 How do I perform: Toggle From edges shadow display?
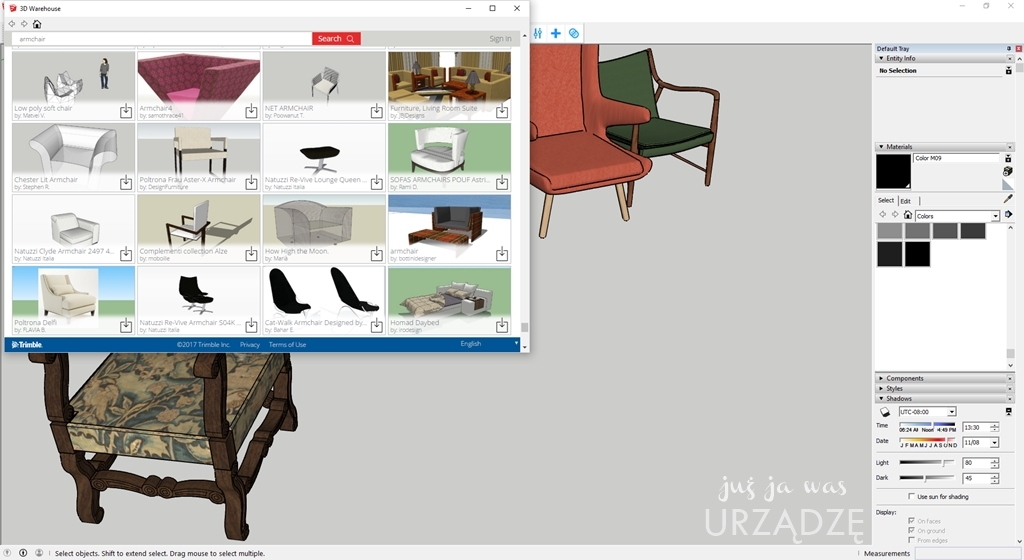click(x=912, y=540)
